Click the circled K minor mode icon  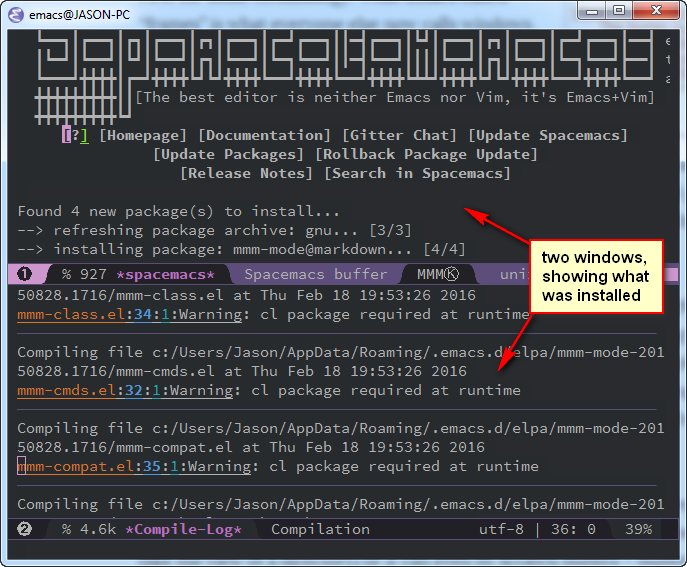(451, 274)
